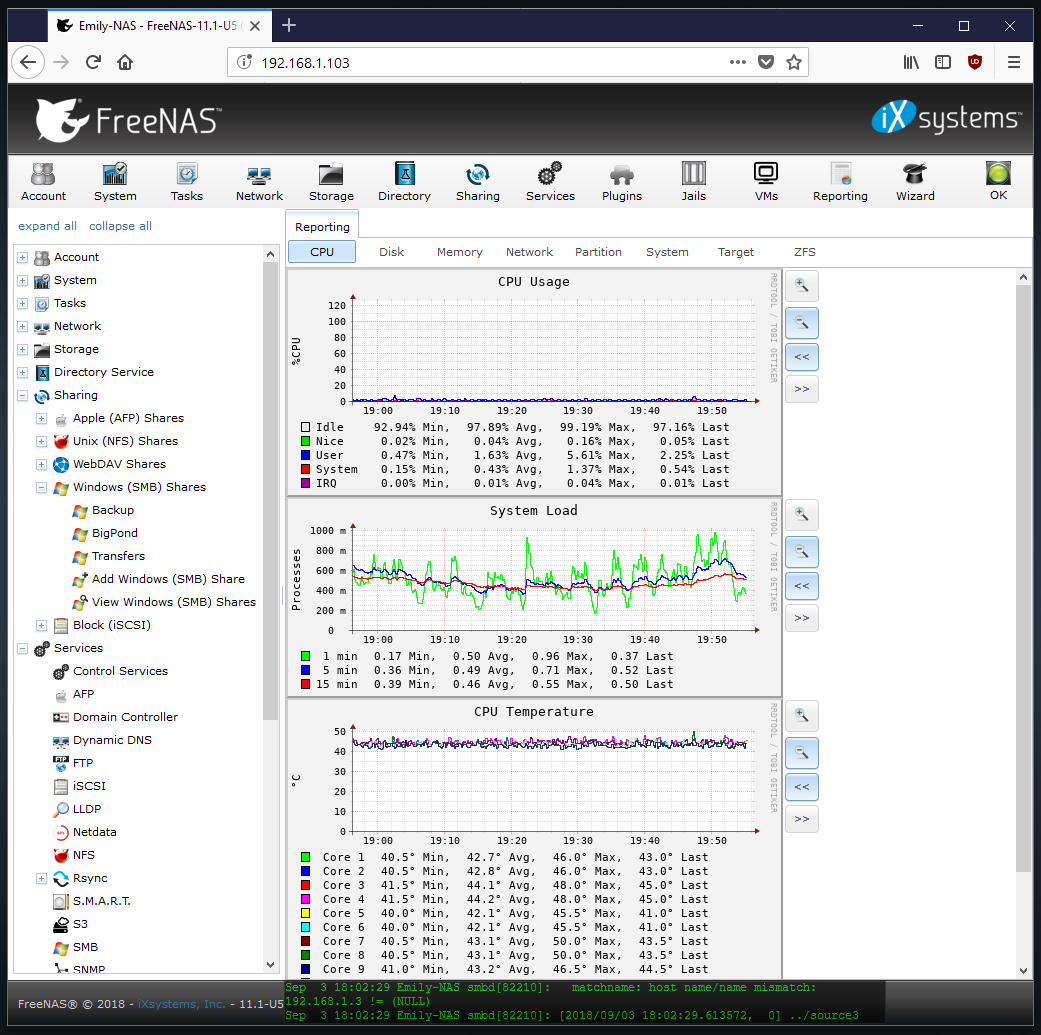Expand the Directory Service tree node

[x=23, y=373]
